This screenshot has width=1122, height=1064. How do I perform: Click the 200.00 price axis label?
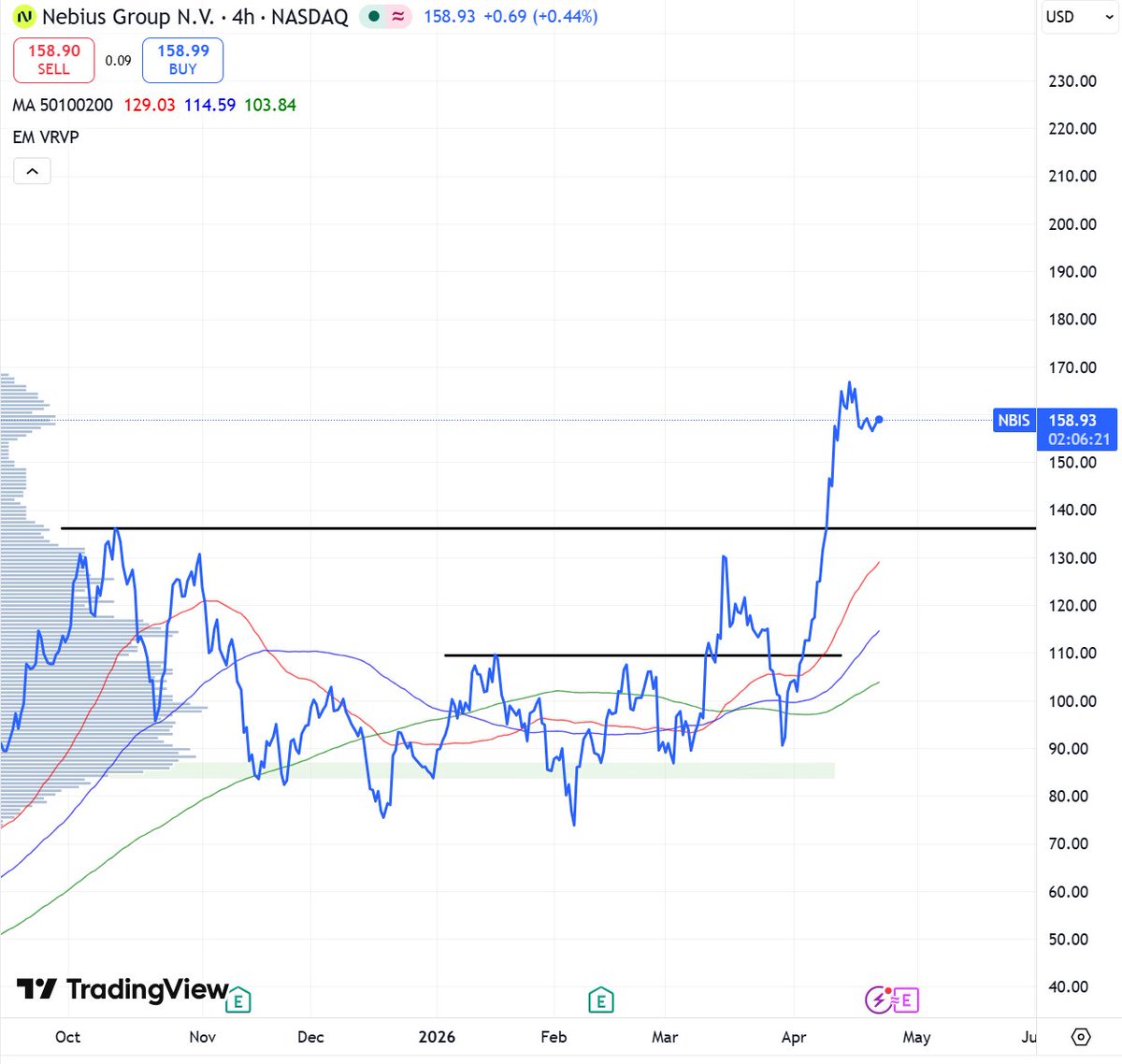pos(1072,223)
